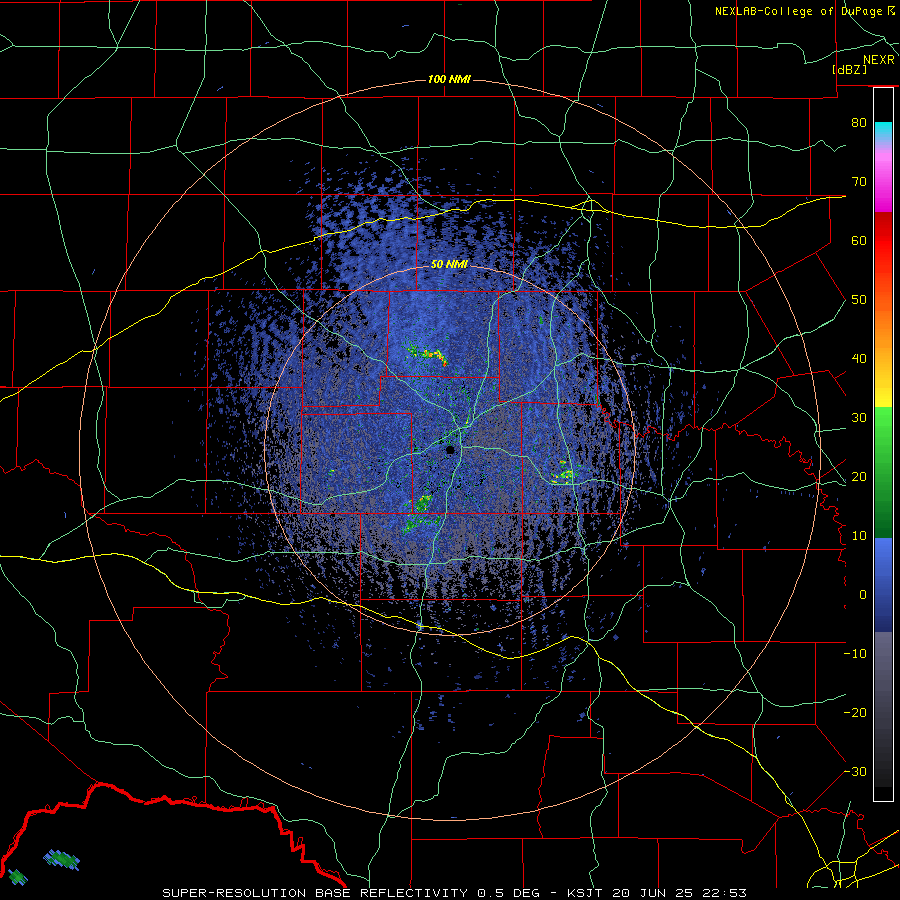Viewport: 900px width, 900px height.
Task: Click the 40 value on the dBZ scale
Action: click(x=859, y=359)
